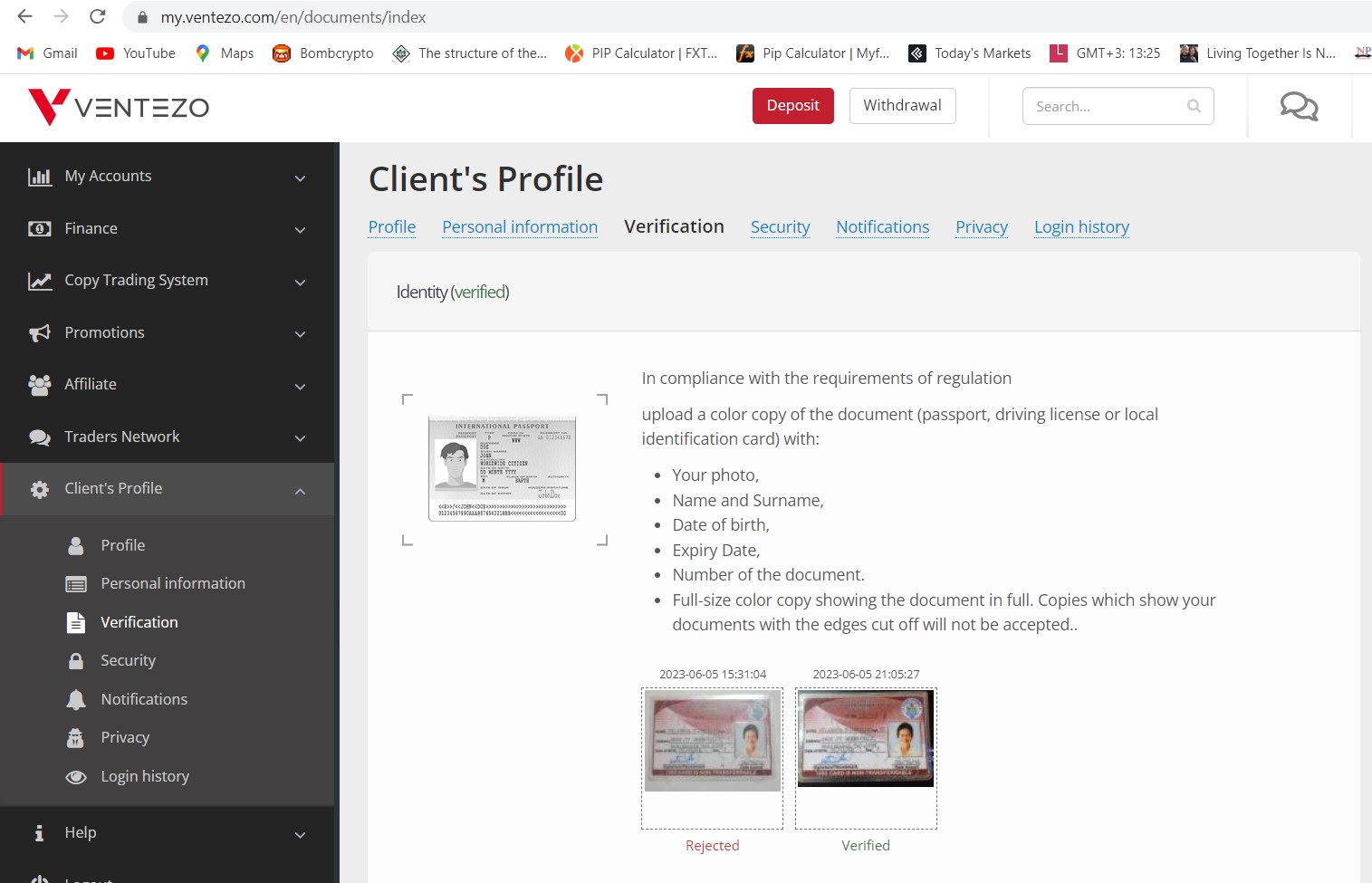Expand the Copy Trading System chevron
The width and height of the screenshot is (1372, 883).
(x=301, y=282)
